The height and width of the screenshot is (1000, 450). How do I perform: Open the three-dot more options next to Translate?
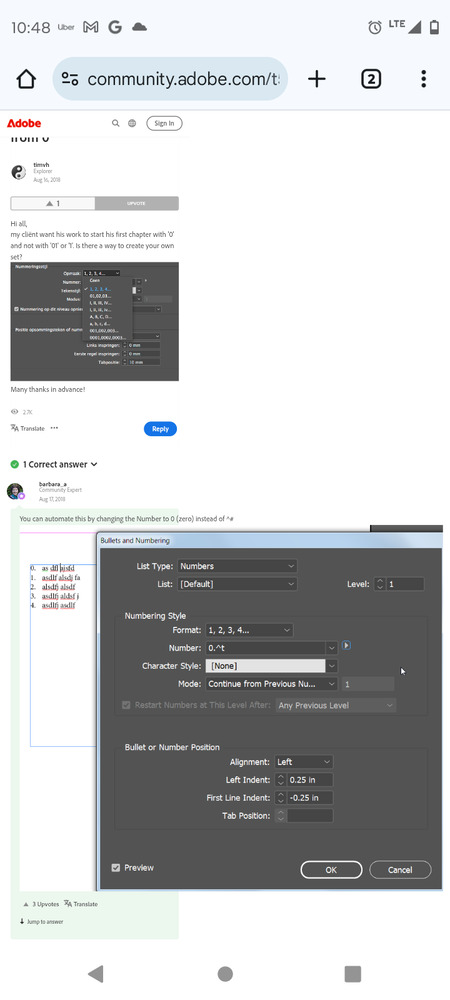[x=55, y=428]
